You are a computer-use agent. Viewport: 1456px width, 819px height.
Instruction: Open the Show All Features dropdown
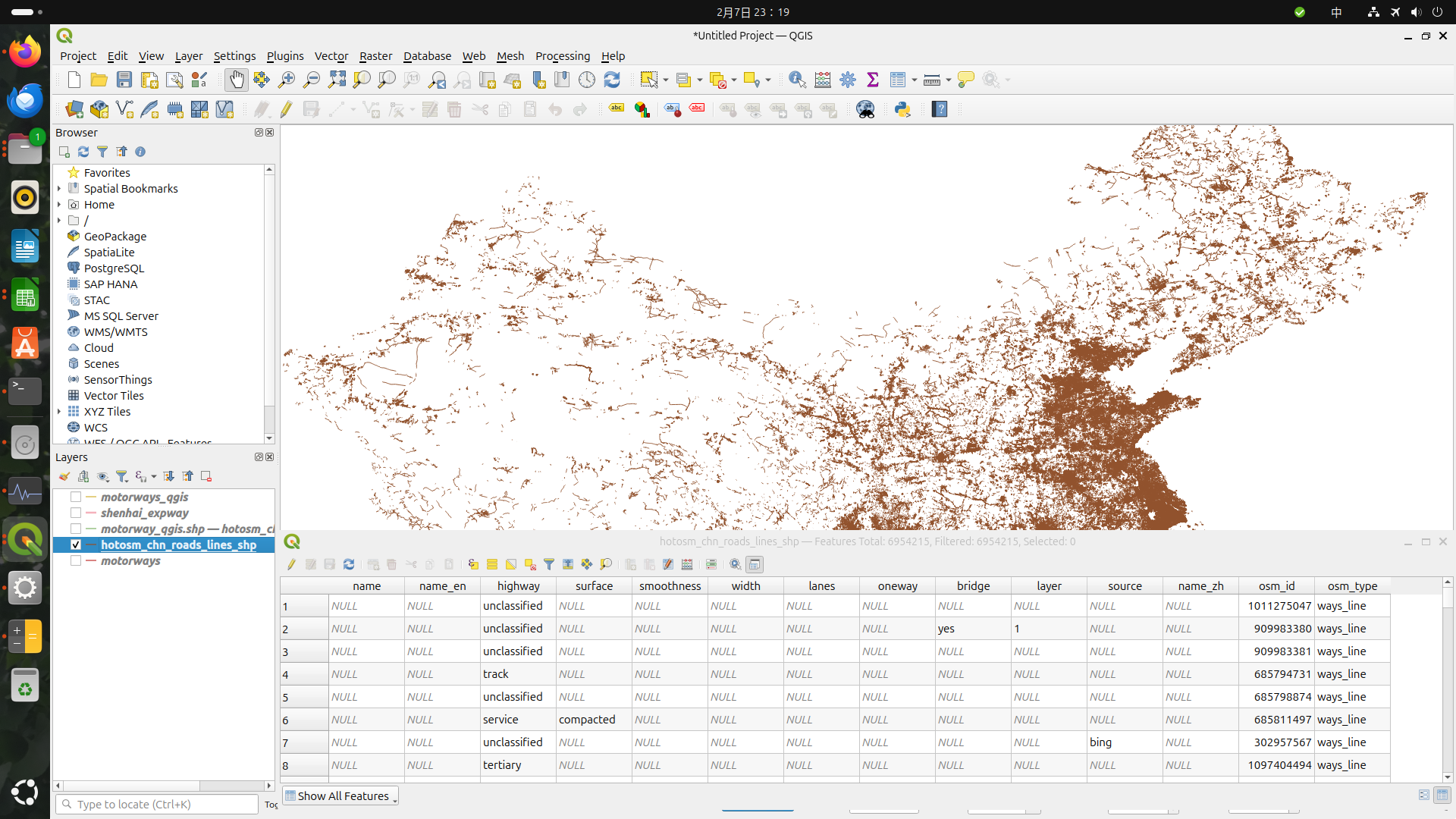coord(341,795)
